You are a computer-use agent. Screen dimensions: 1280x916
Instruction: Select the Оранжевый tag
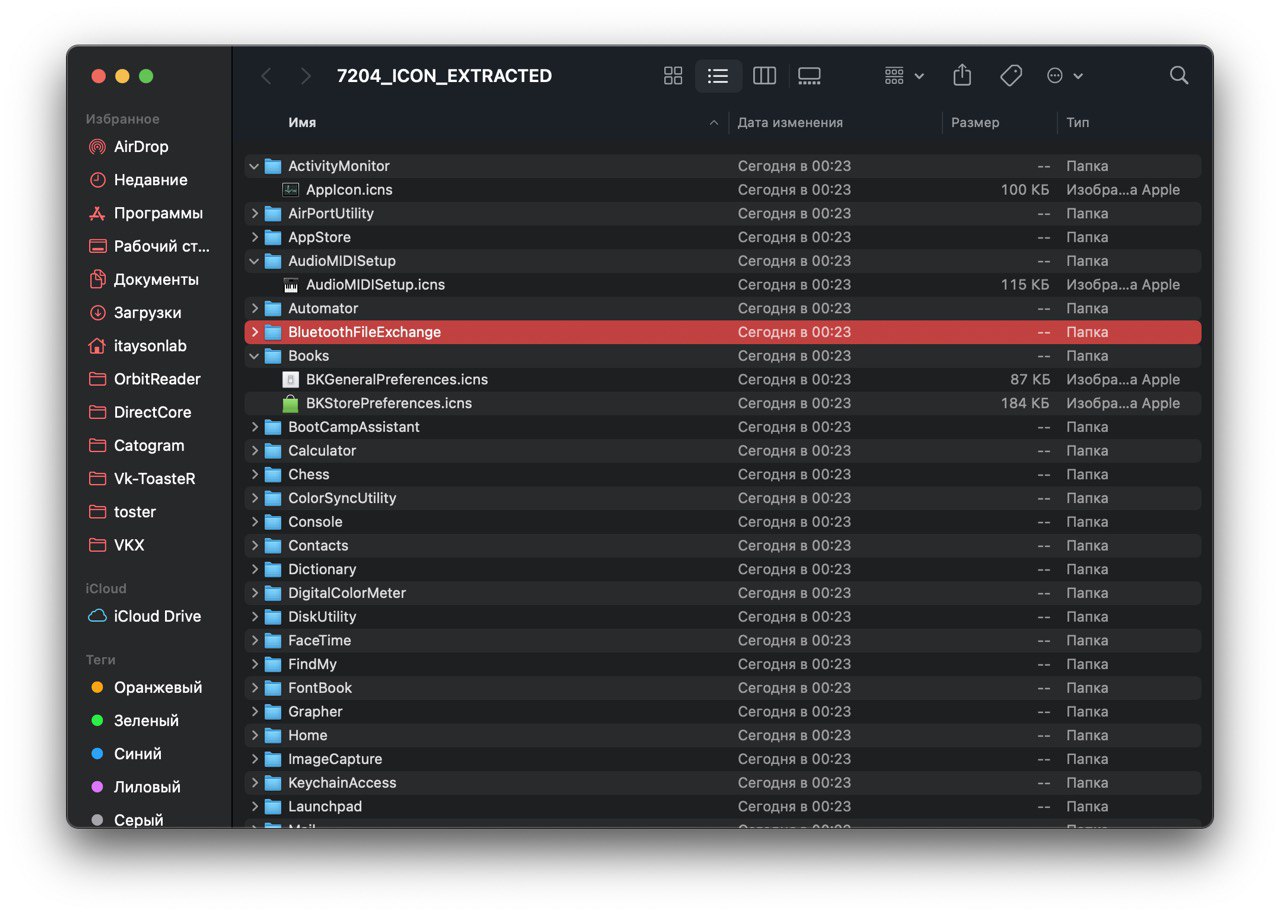149,688
